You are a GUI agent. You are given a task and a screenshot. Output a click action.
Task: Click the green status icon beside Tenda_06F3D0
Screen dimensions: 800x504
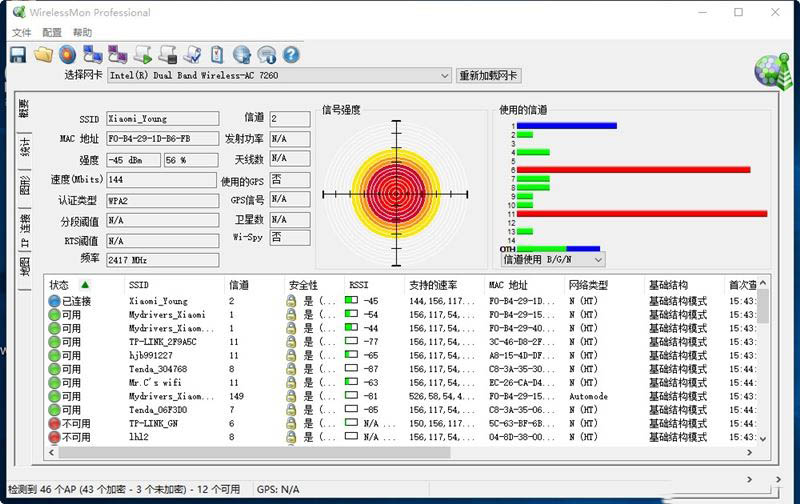[x=54, y=410]
